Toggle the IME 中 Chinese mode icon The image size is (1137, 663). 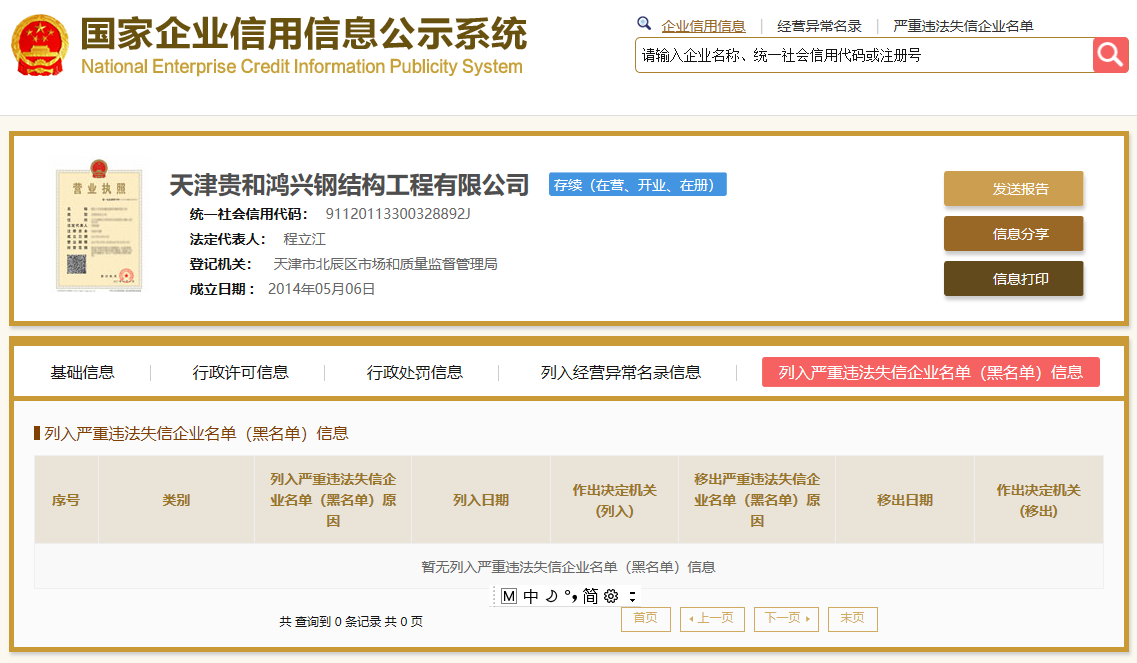(531, 596)
